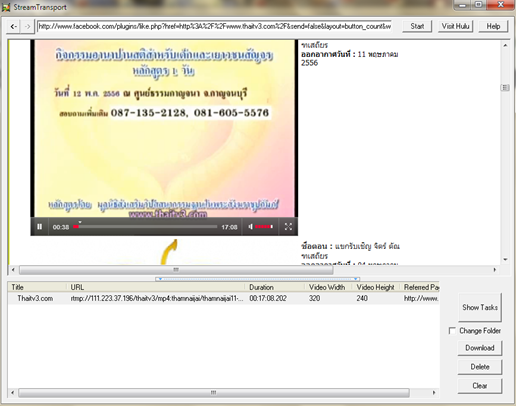Click the Download button

point(480,348)
